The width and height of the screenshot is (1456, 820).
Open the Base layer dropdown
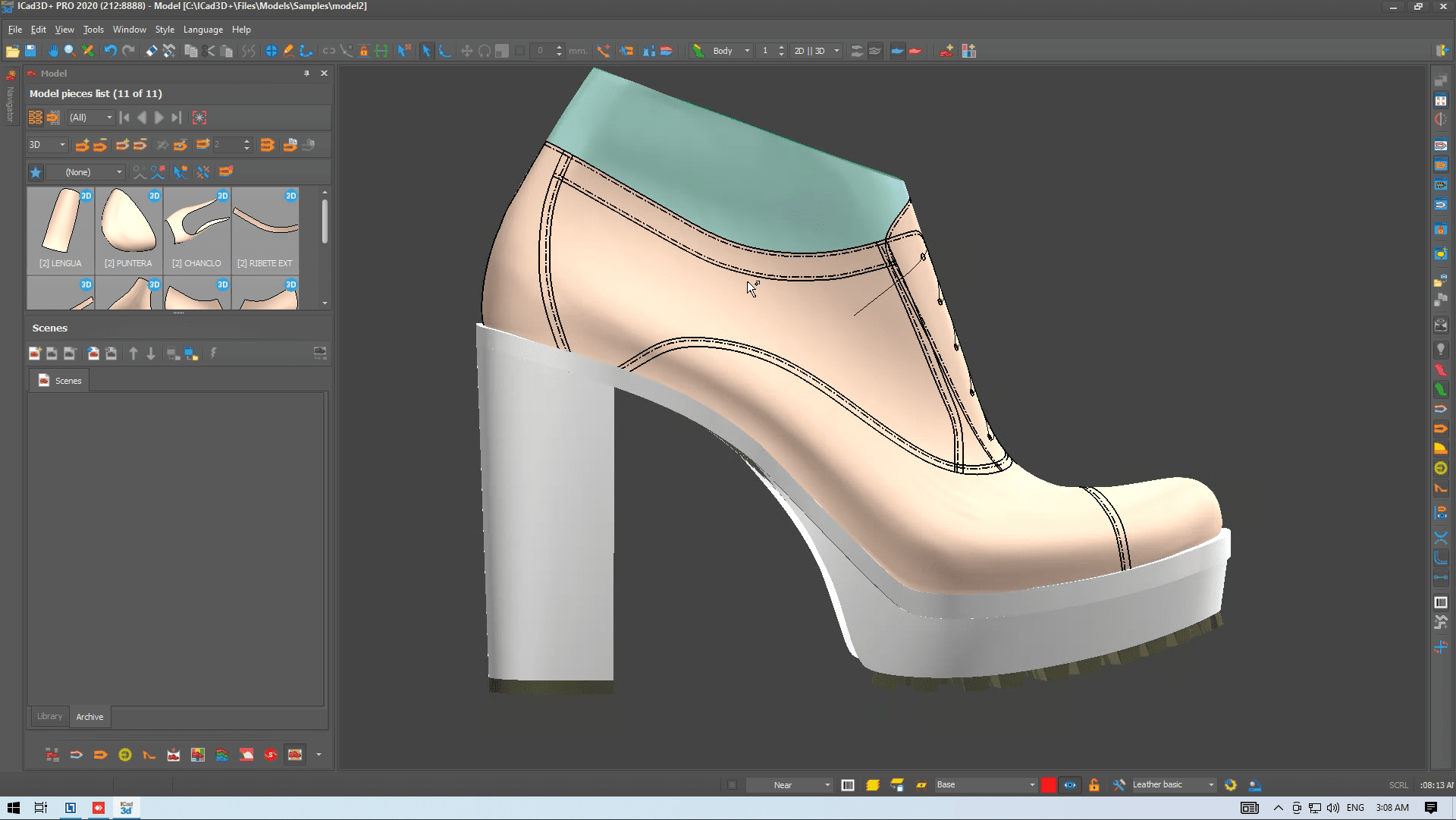[x=1031, y=785]
